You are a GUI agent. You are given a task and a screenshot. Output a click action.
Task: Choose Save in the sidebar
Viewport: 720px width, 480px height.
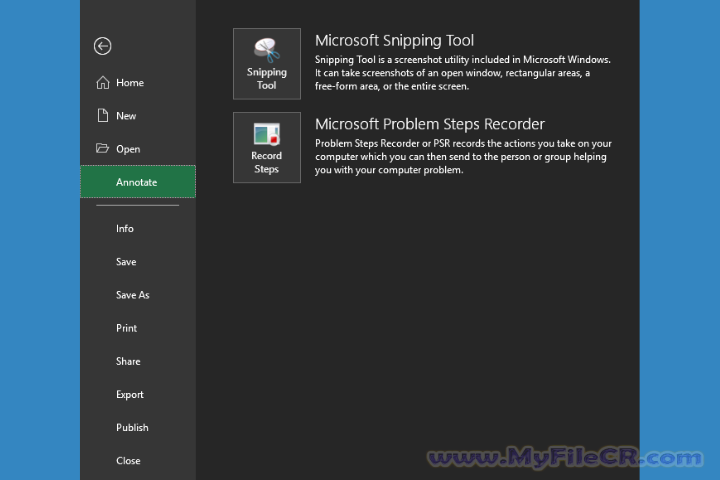tap(126, 262)
